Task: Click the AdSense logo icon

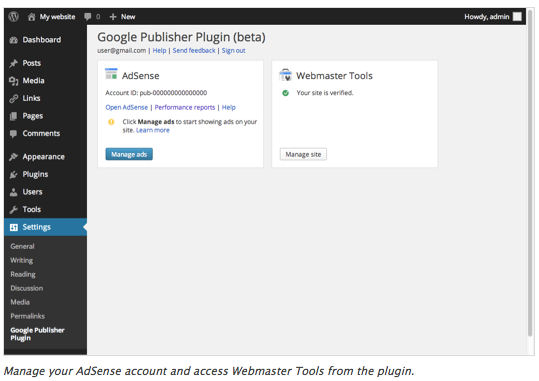Action: 111,74
